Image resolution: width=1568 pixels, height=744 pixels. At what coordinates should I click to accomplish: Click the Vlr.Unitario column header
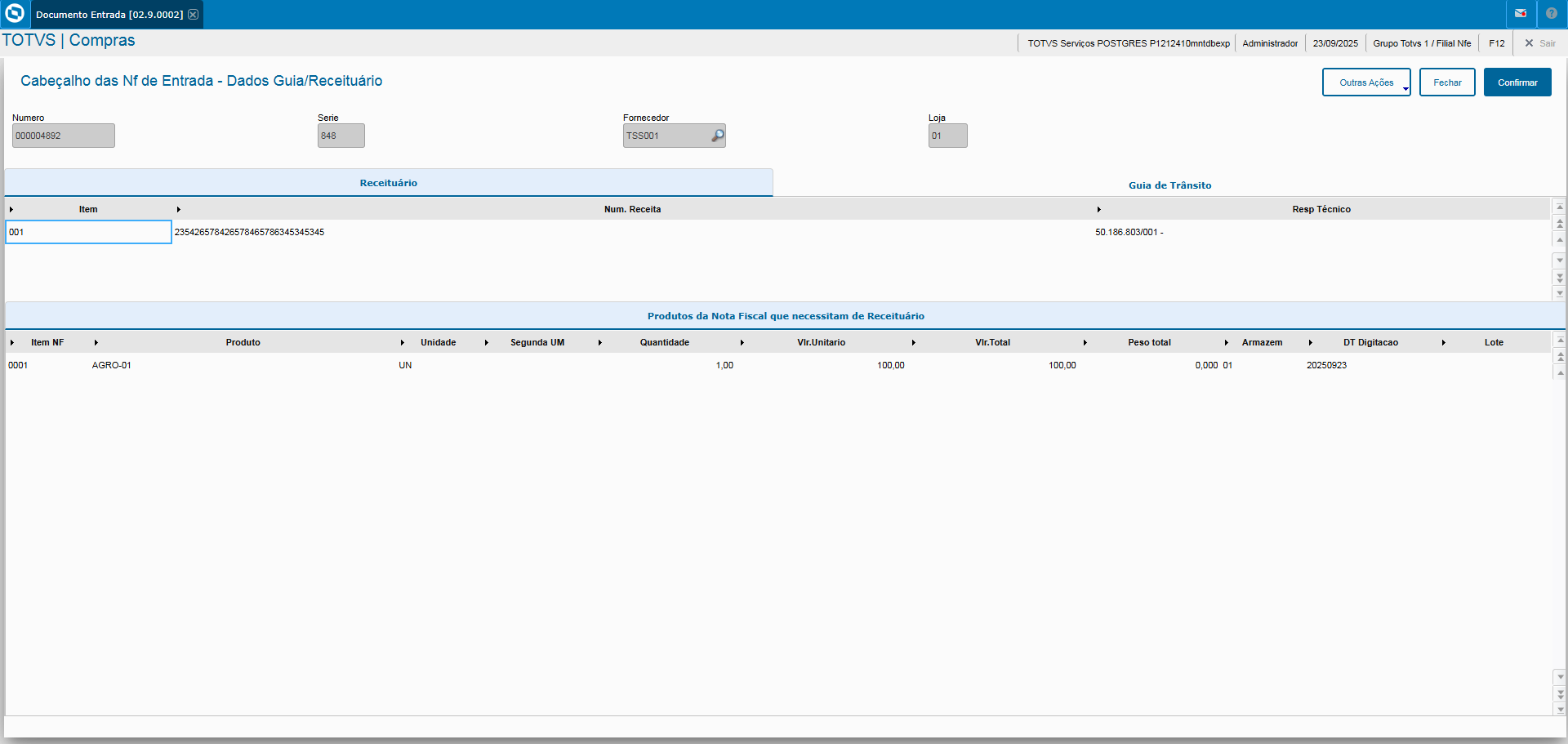(822, 342)
